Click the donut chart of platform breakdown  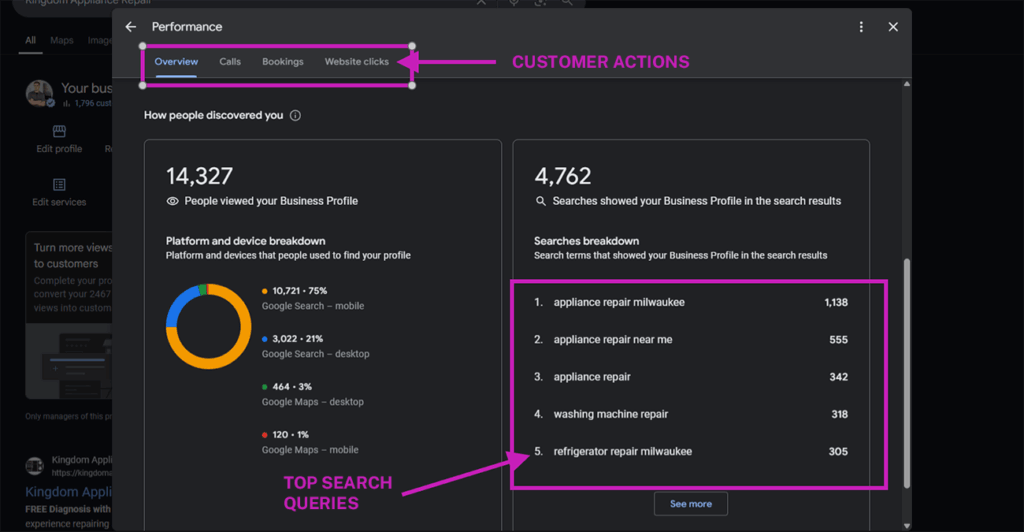click(x=208, y=326)
